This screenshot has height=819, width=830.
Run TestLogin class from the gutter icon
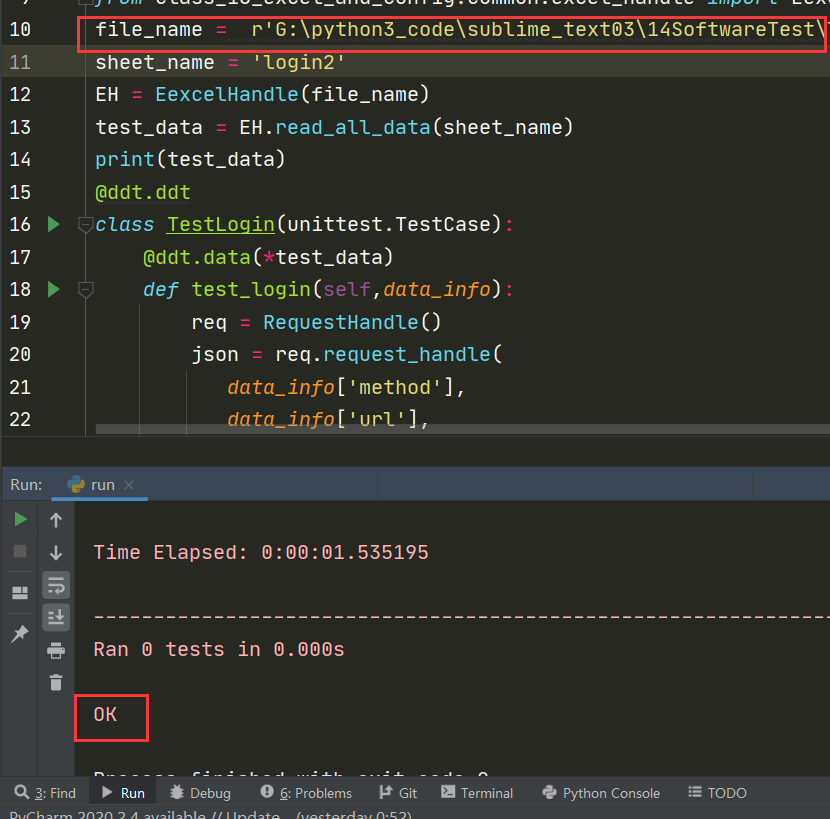(x=53, y=224)
